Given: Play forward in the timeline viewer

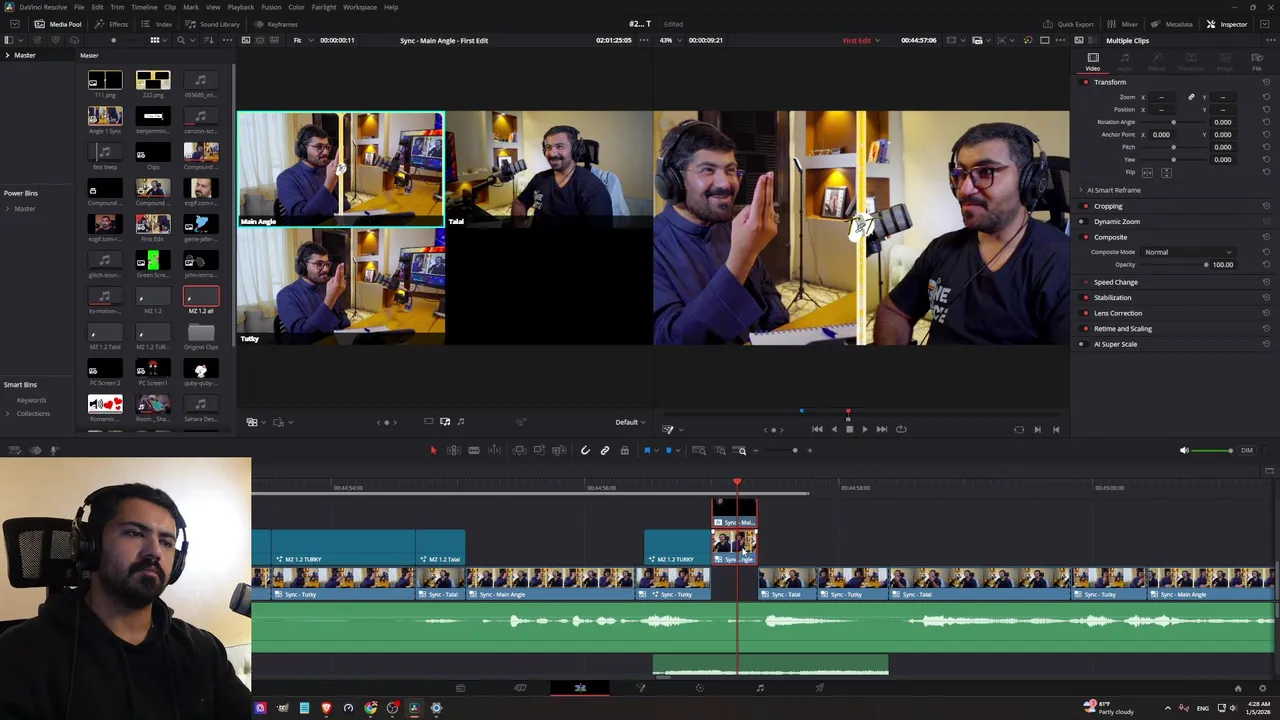Looking at the screenshot, I should 865,429.
